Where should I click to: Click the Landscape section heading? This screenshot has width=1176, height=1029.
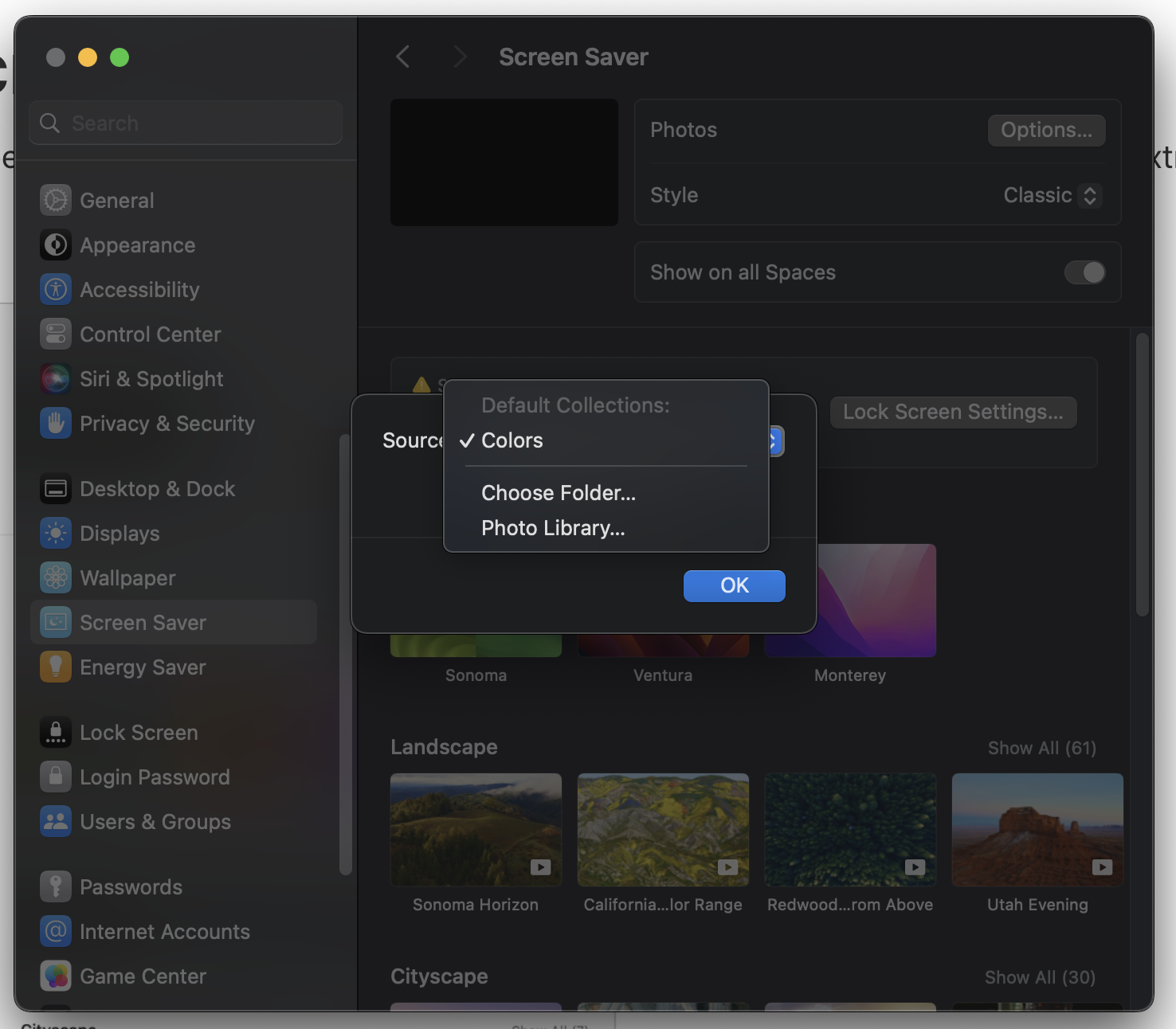444,747
